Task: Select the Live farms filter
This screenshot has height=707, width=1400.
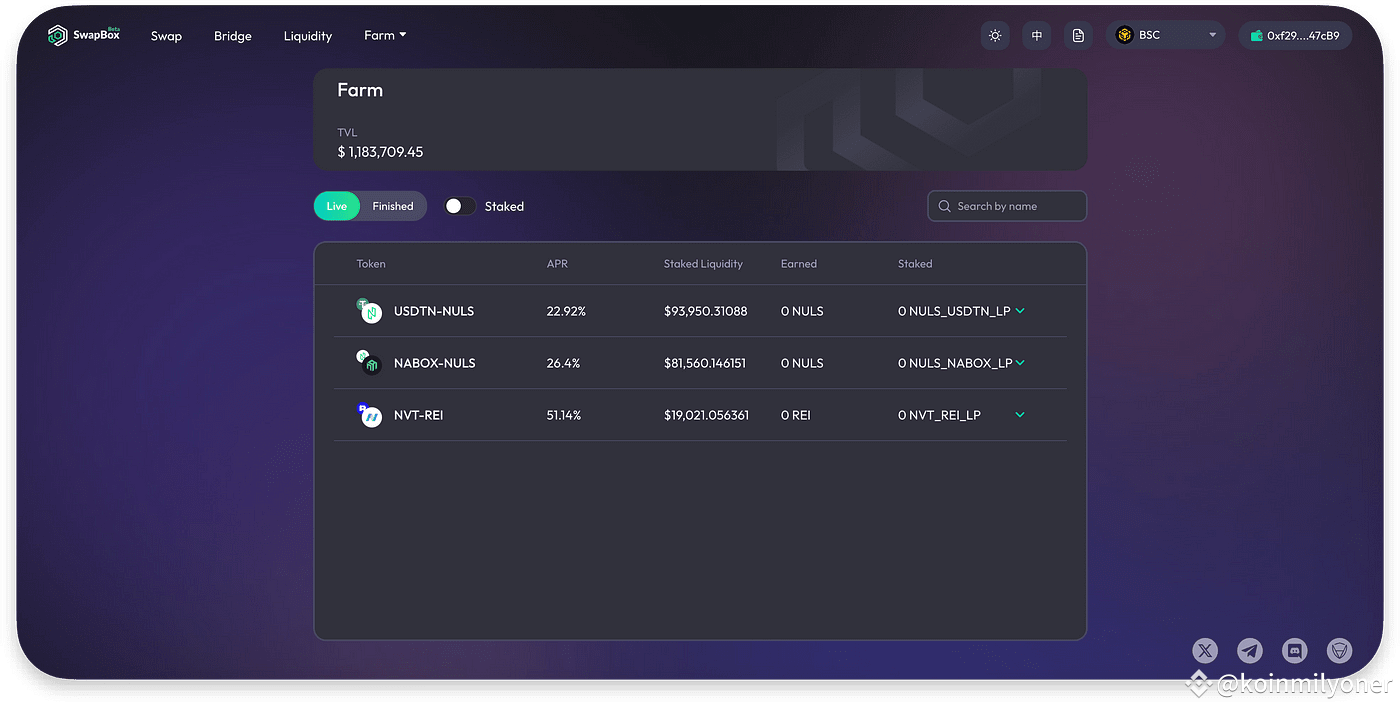Action: (x=337, y=206)
